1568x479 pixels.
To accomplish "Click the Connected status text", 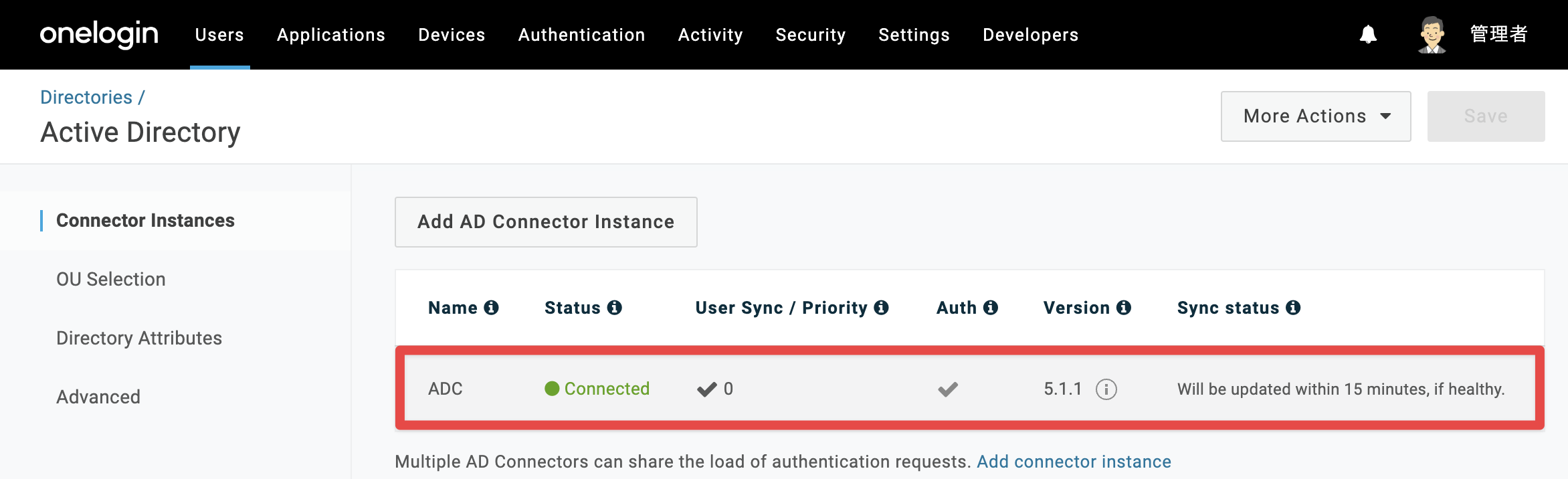I will click(x=607, y=389).
